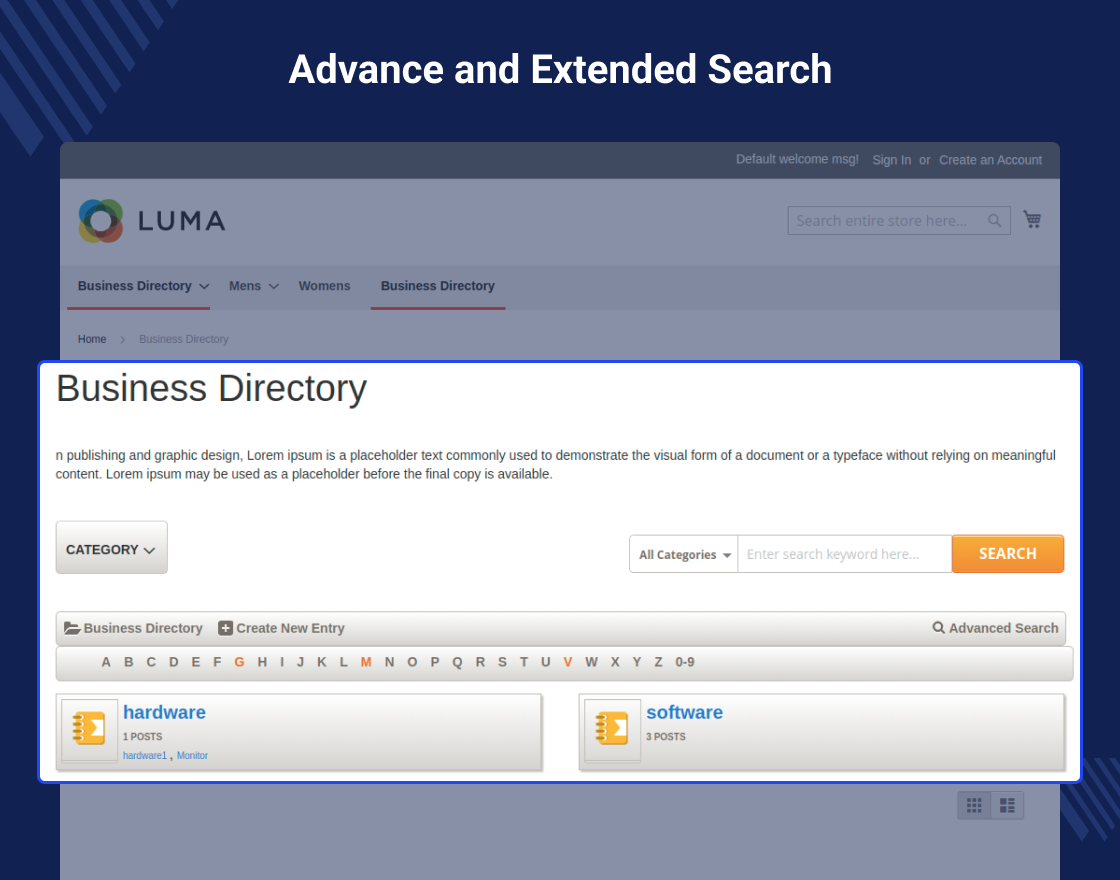Open the Sign In link
Viewport: 1120px width, 880px height.
pos(891,160)
